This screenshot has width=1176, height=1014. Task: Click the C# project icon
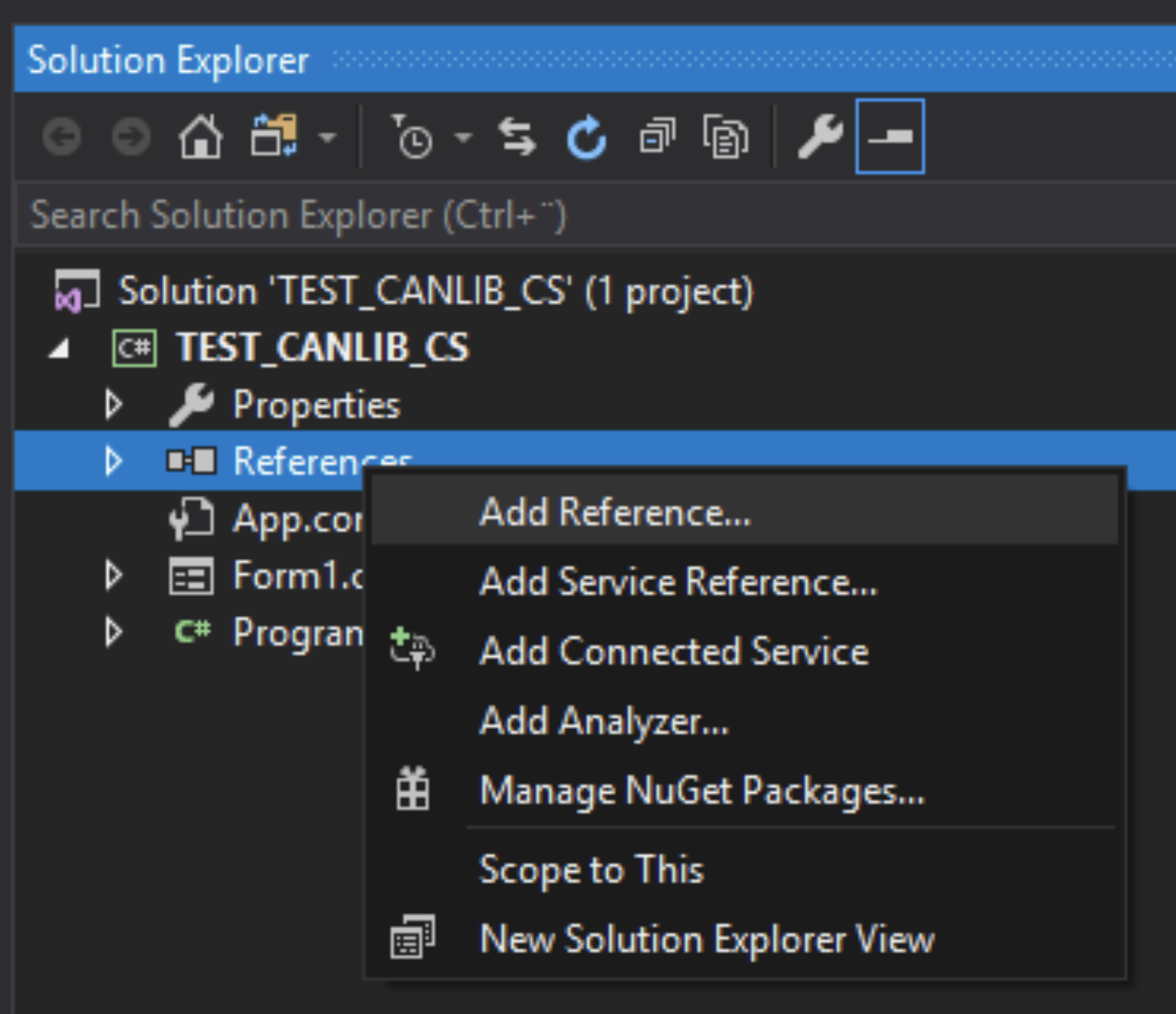(x=134, y=348)
